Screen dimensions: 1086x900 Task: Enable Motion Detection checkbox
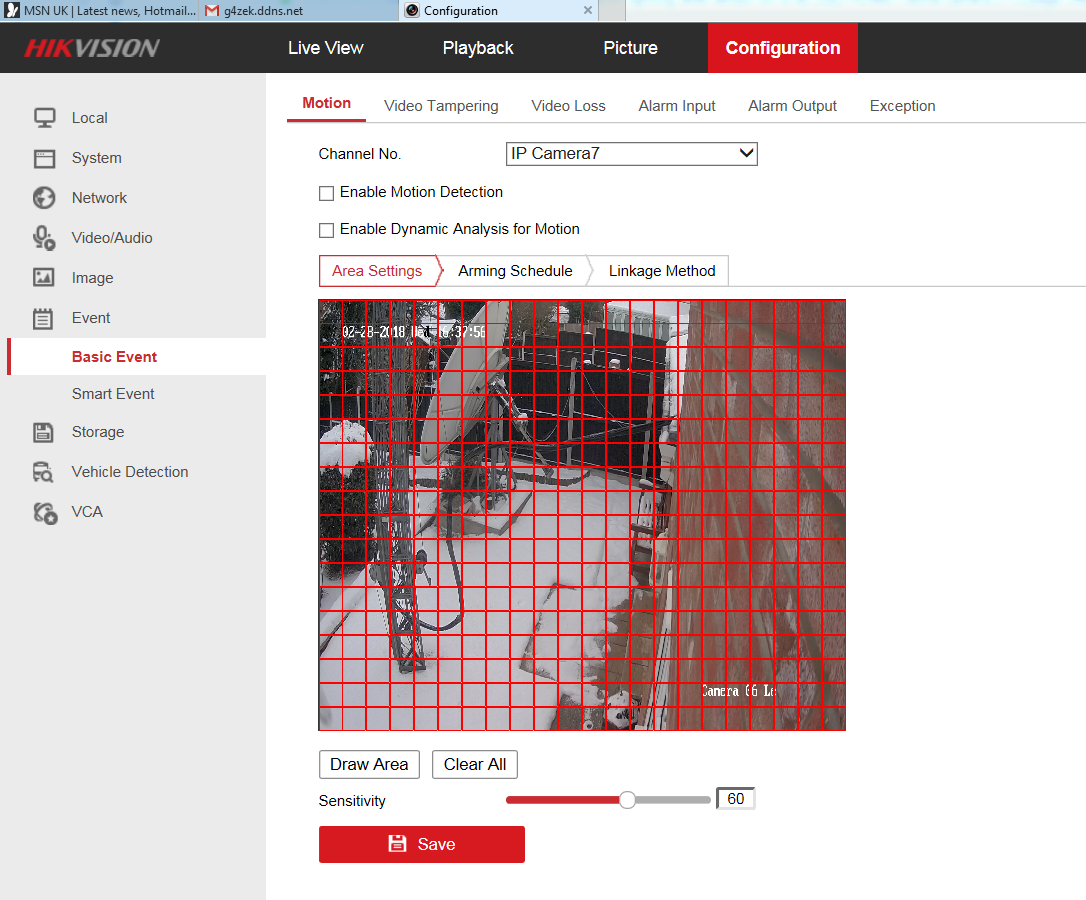[x=326, y=193]
